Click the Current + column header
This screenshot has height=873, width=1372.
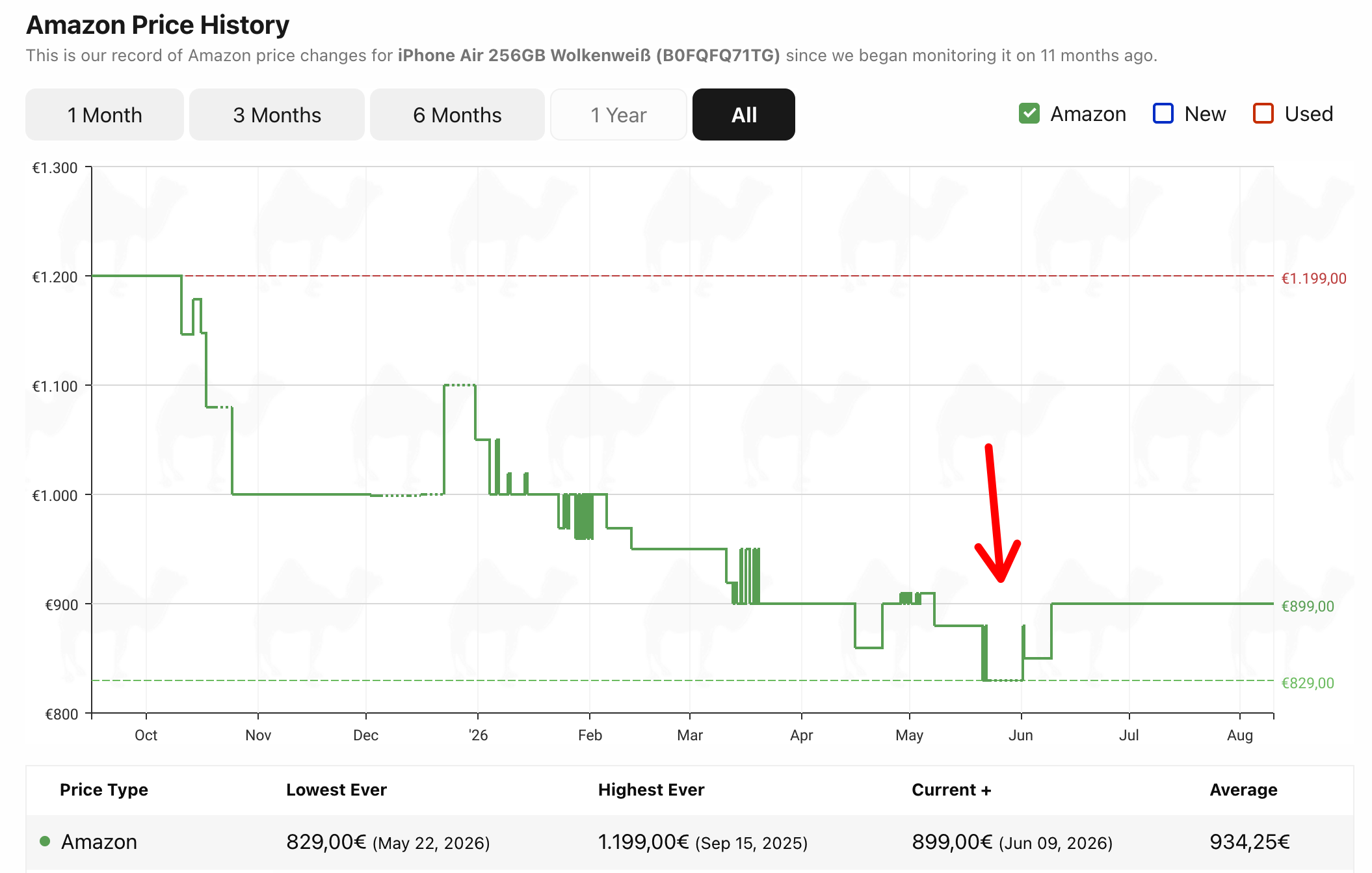(x=951, y=790)
